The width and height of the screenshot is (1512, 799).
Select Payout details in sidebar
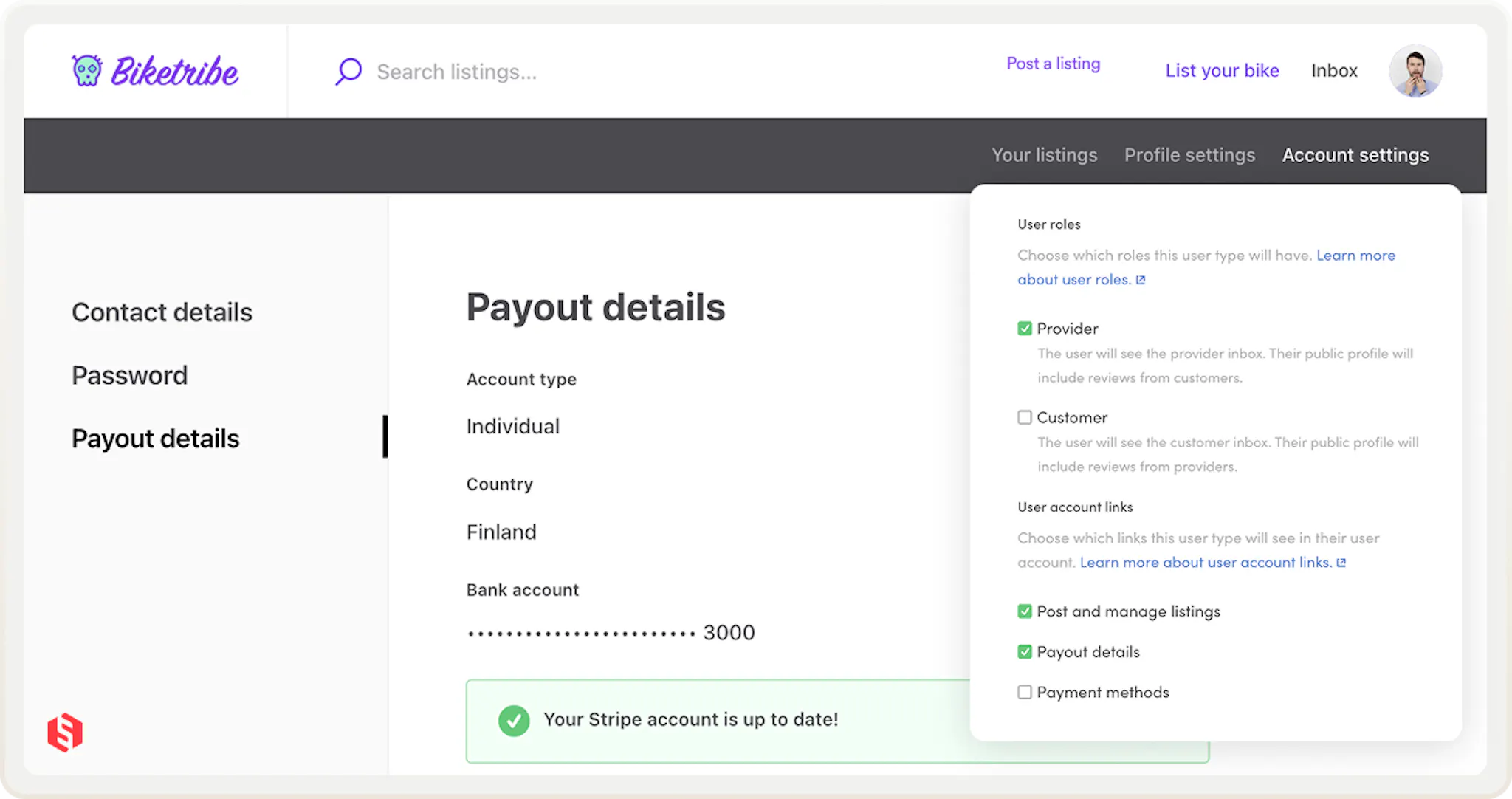(x=156, y=439)
